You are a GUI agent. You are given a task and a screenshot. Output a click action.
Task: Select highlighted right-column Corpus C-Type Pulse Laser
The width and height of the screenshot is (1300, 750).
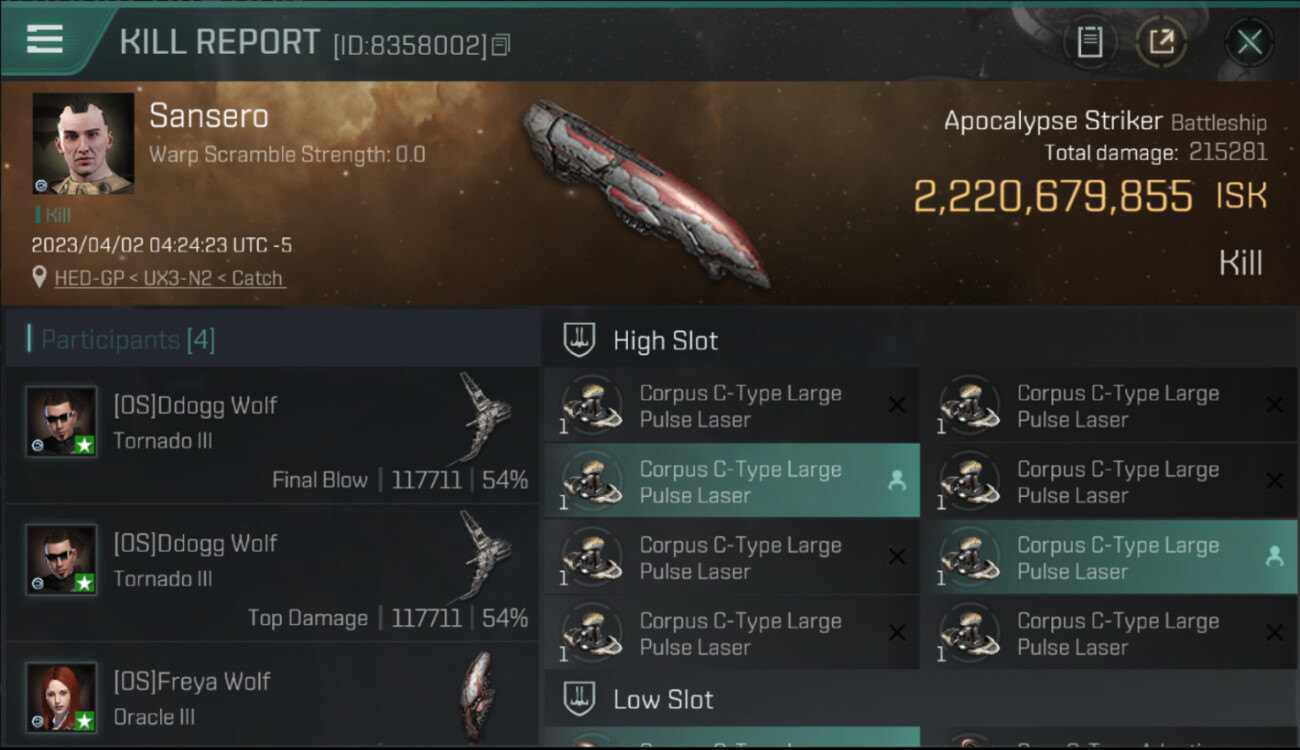tap(1110, 557)
